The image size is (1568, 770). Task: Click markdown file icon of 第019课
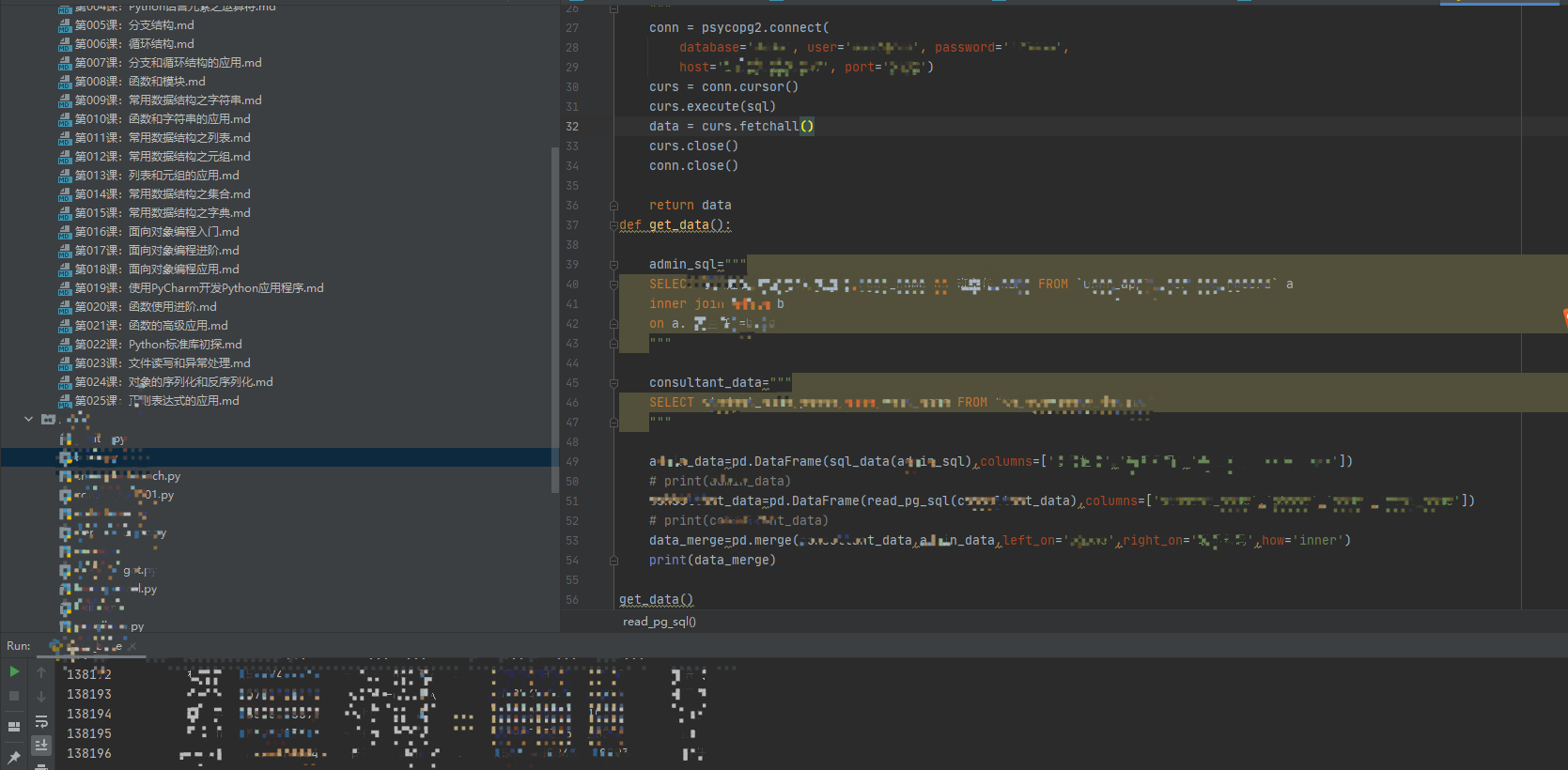[x=65, y=288]
